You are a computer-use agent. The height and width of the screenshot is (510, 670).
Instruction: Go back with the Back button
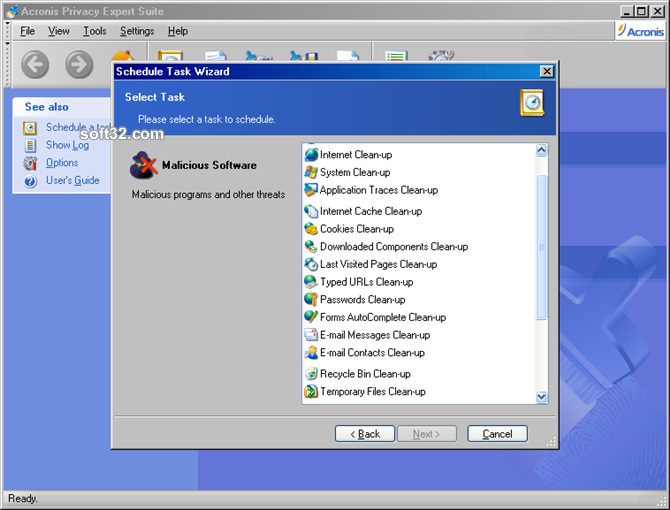365,434
